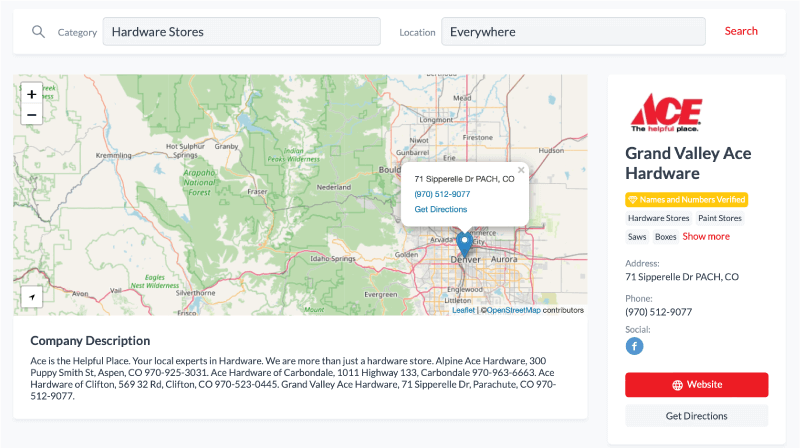Click the Ace Hardware logo
Screen dimensions: 800x448
[x=665, y=112]
